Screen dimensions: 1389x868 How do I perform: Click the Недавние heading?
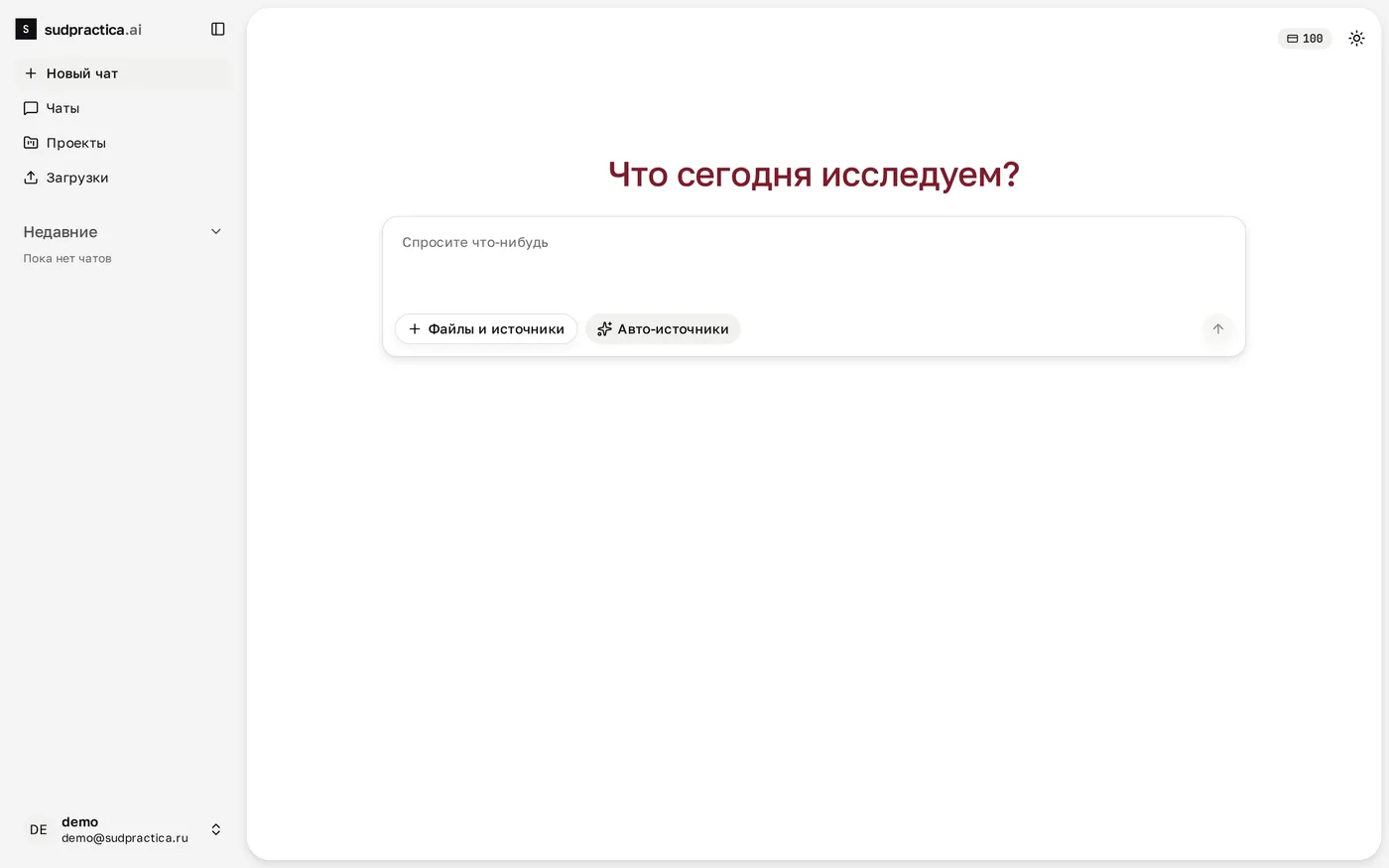click(61, 232)
